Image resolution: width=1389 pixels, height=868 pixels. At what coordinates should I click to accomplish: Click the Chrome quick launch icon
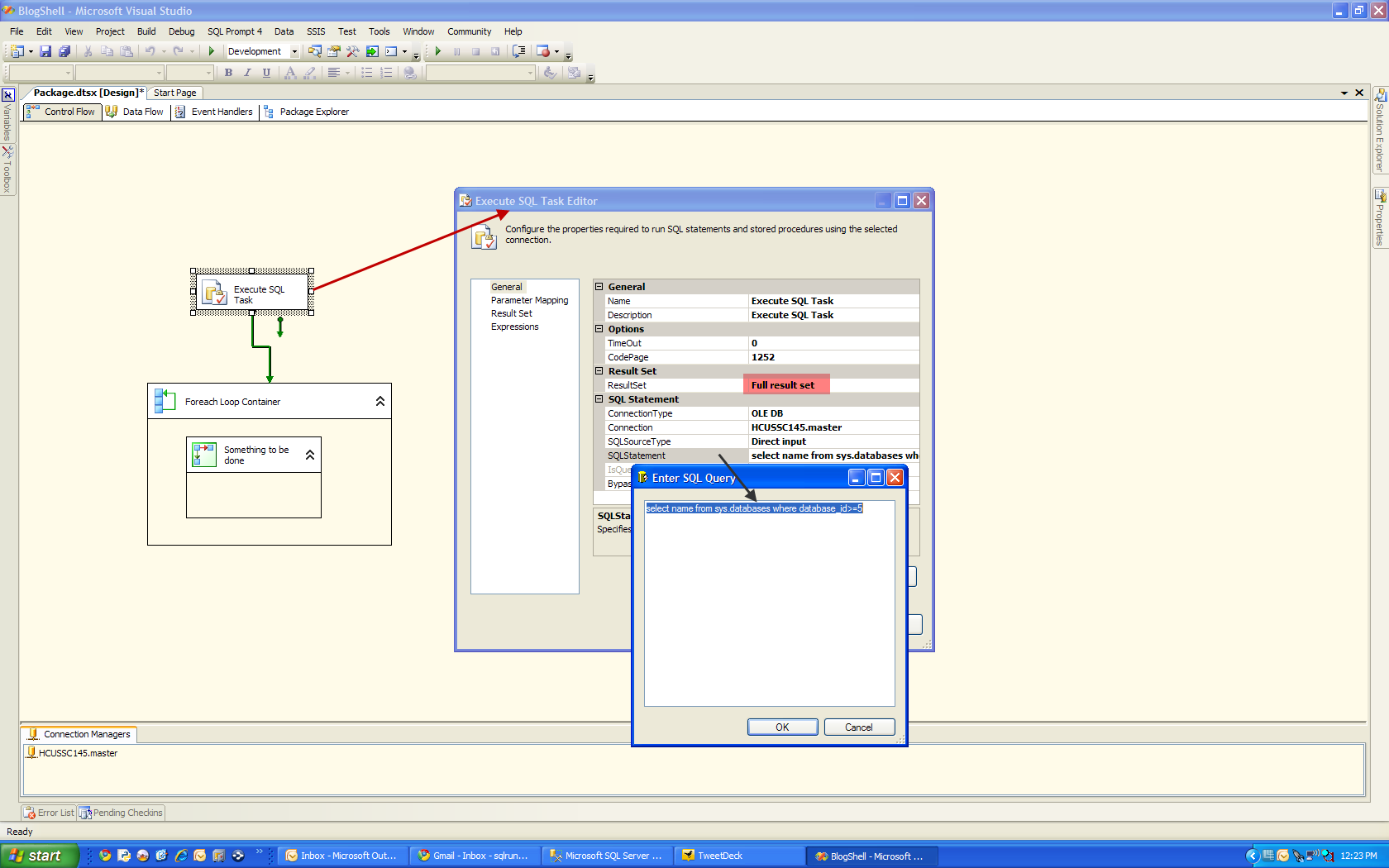(x=105, y=856)
